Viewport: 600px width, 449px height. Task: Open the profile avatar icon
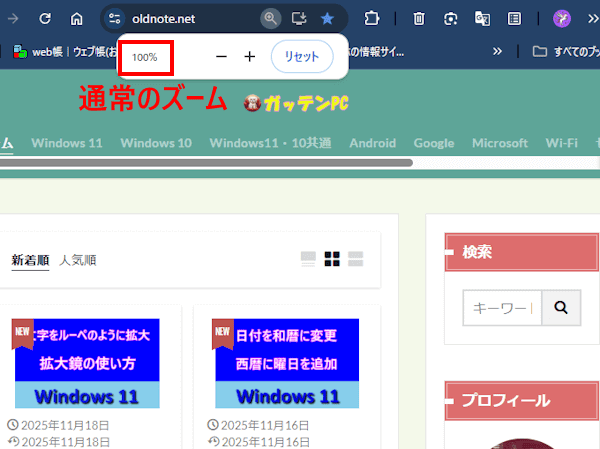562,18
